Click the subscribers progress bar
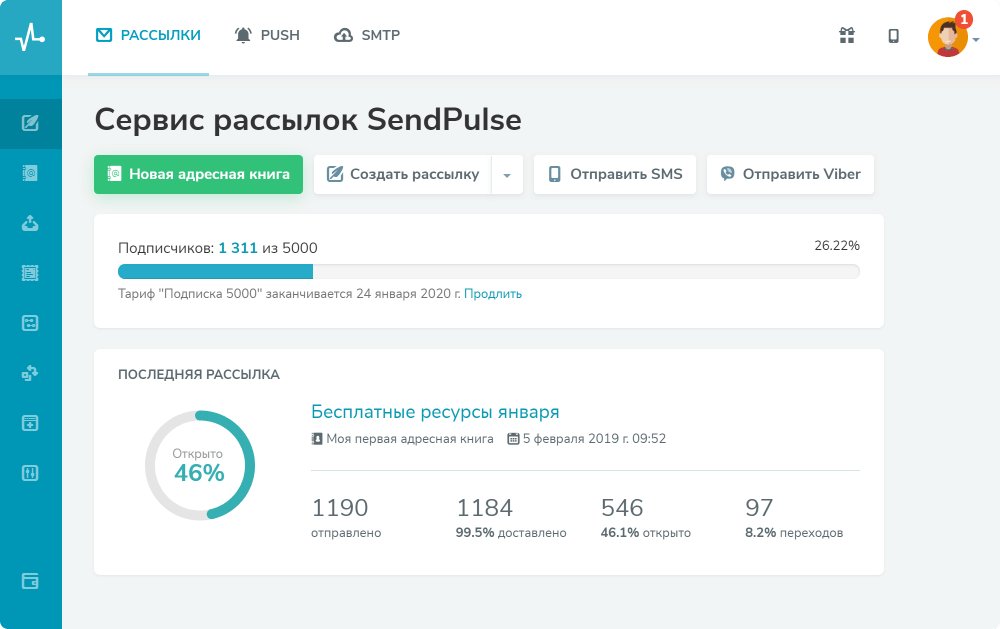Viewport: 1000px width, 629px height. pos(488,271)
